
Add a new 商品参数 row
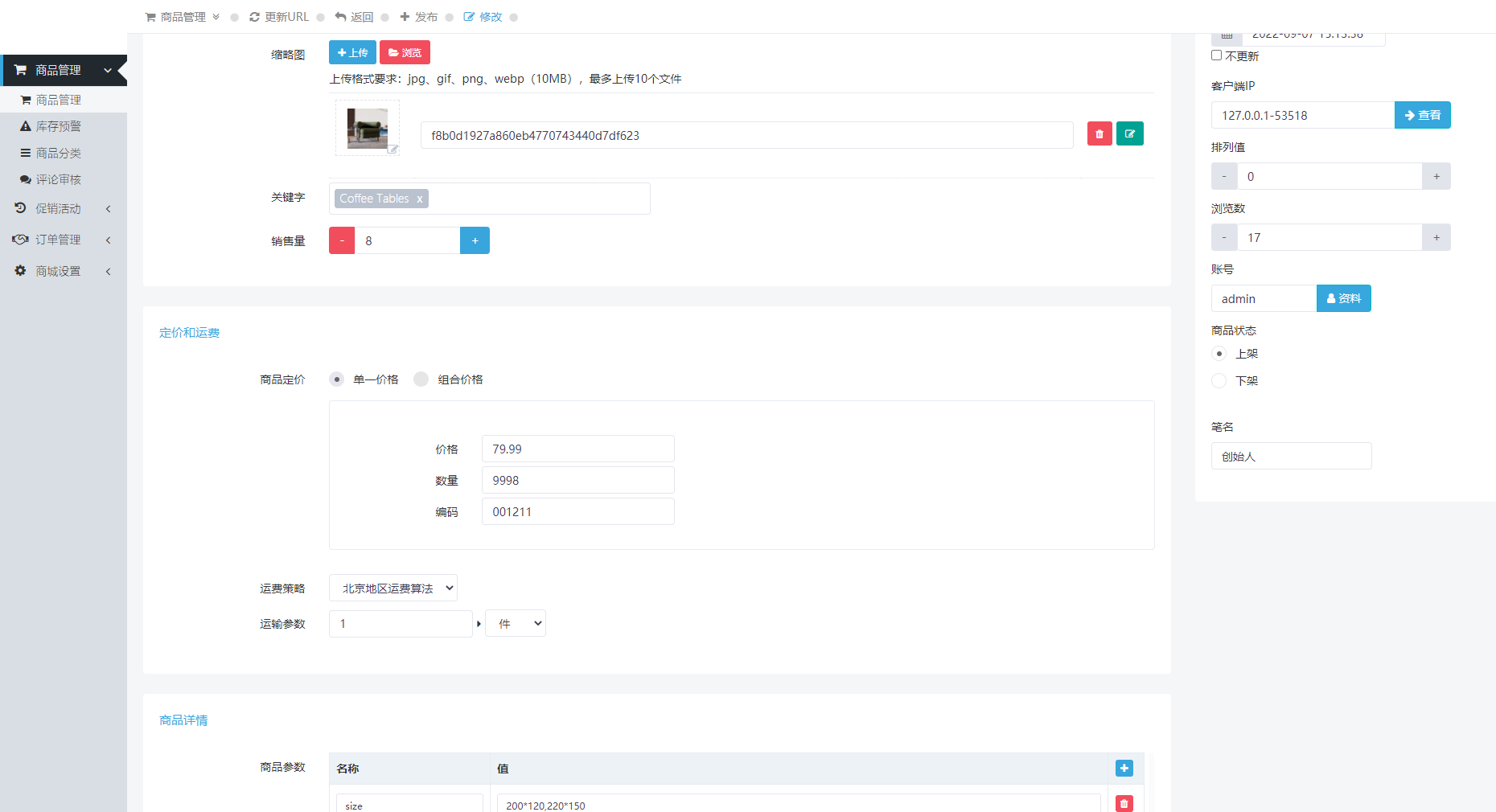point(1124,768)
